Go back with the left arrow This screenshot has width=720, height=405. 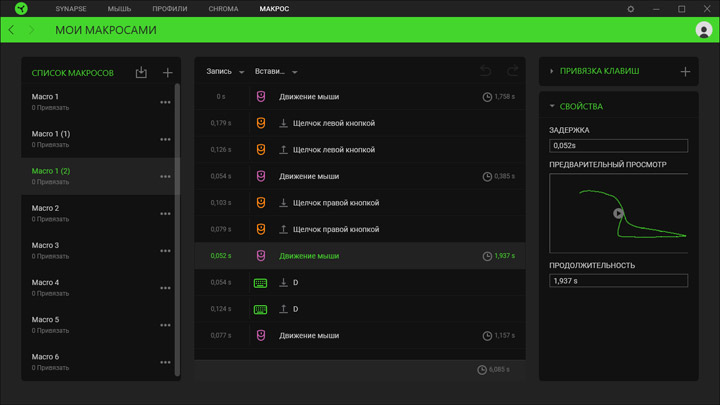(11, 30)
